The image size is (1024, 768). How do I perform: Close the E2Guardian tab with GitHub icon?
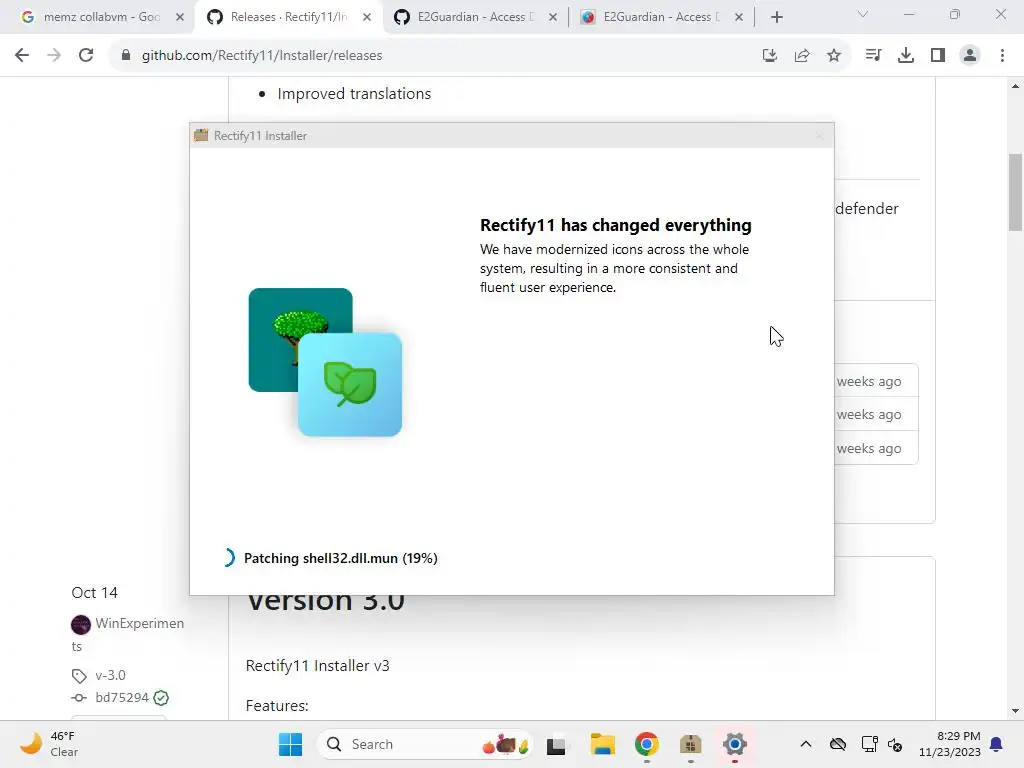point(552,18)
